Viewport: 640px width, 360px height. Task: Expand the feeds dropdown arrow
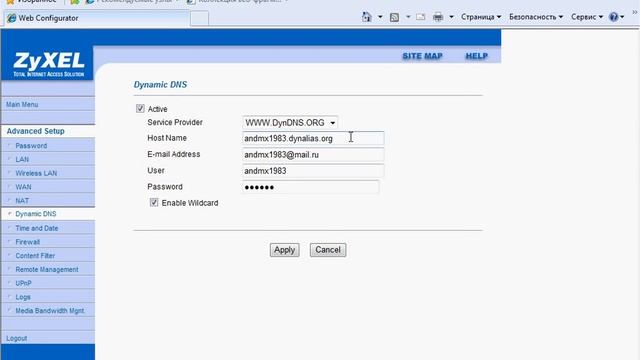point(408,17)
